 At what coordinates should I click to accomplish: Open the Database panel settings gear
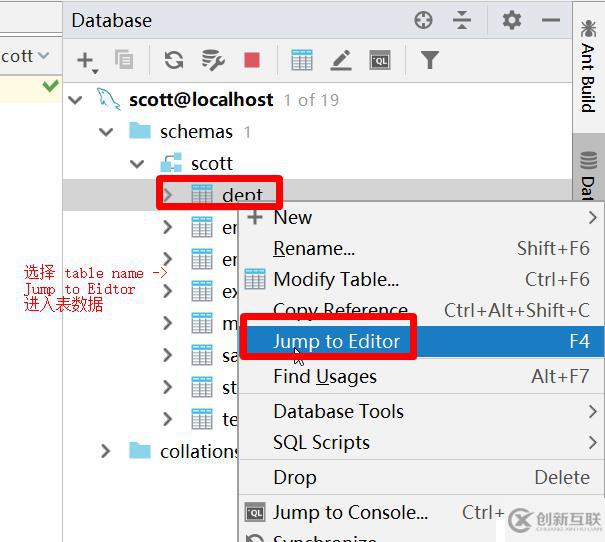(x=512, y=20)
